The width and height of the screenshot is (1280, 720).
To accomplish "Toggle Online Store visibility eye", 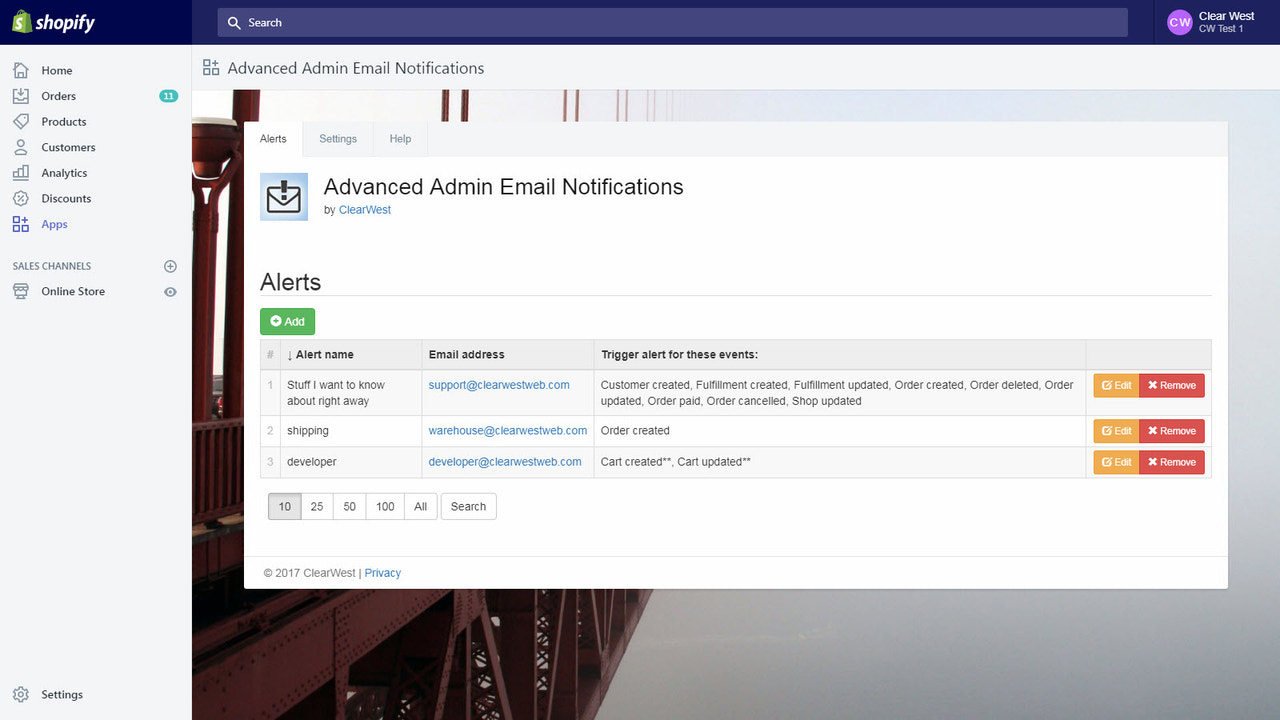I will pos(170,291).
